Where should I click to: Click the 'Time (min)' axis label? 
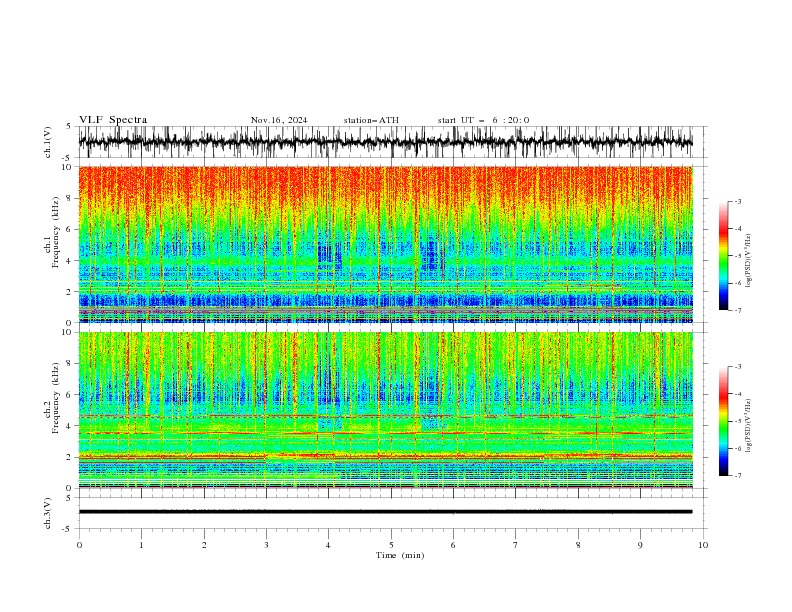coord(400,555)
